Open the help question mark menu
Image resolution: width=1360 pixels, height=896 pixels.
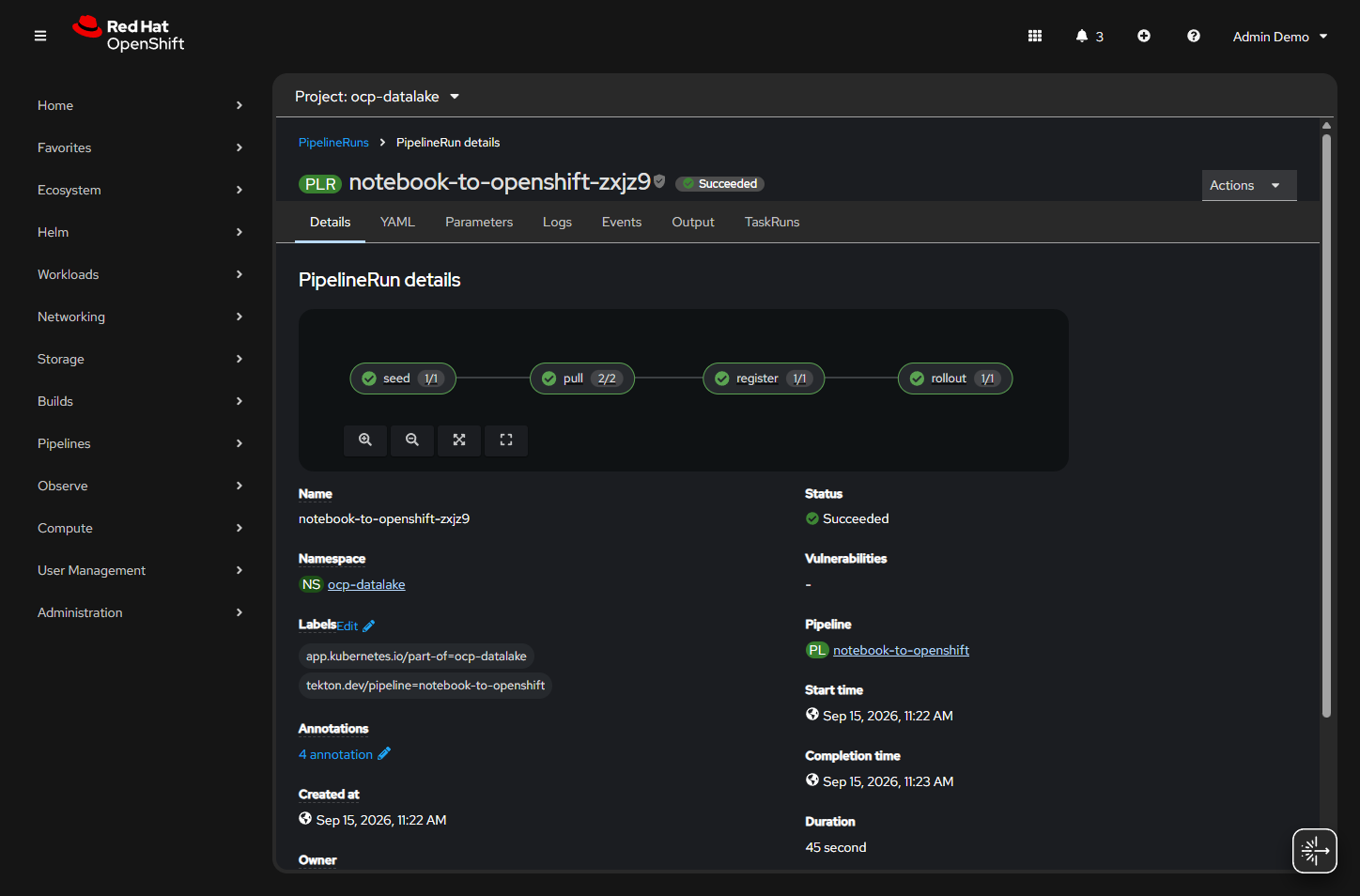tap(1194, 36)
